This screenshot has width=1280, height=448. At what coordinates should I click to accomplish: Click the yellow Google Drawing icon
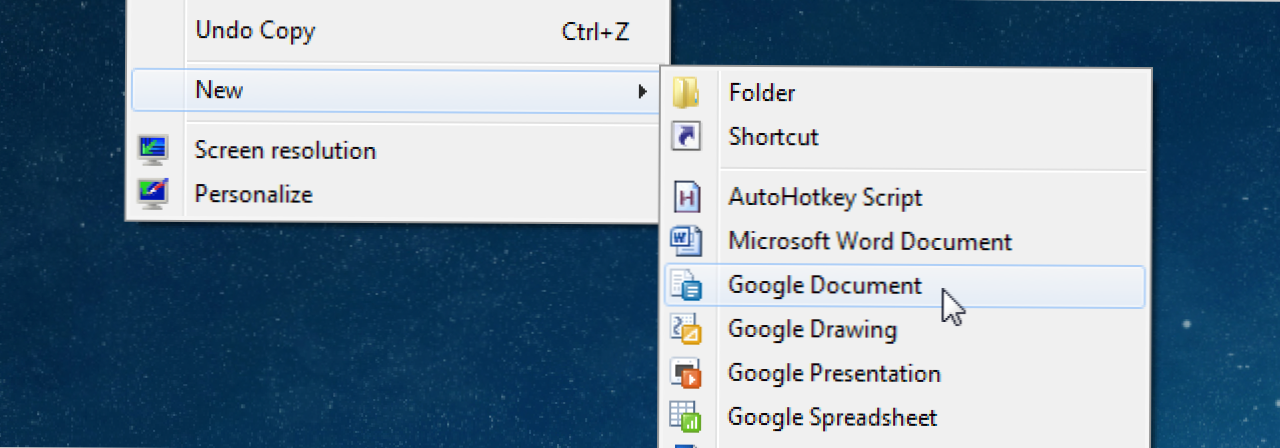click(686, 329)
